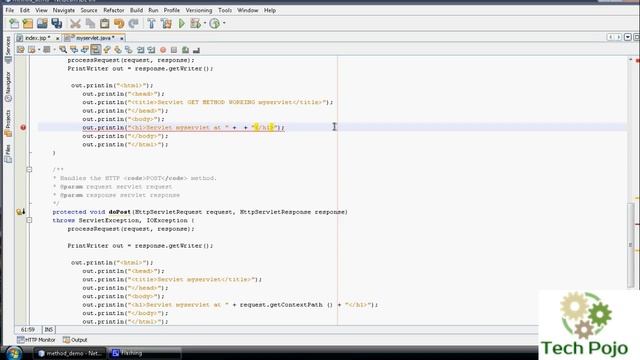640x360 pixels.
Task: Toggle Highlight Search in editor toolbar
Action: point(96,50)
